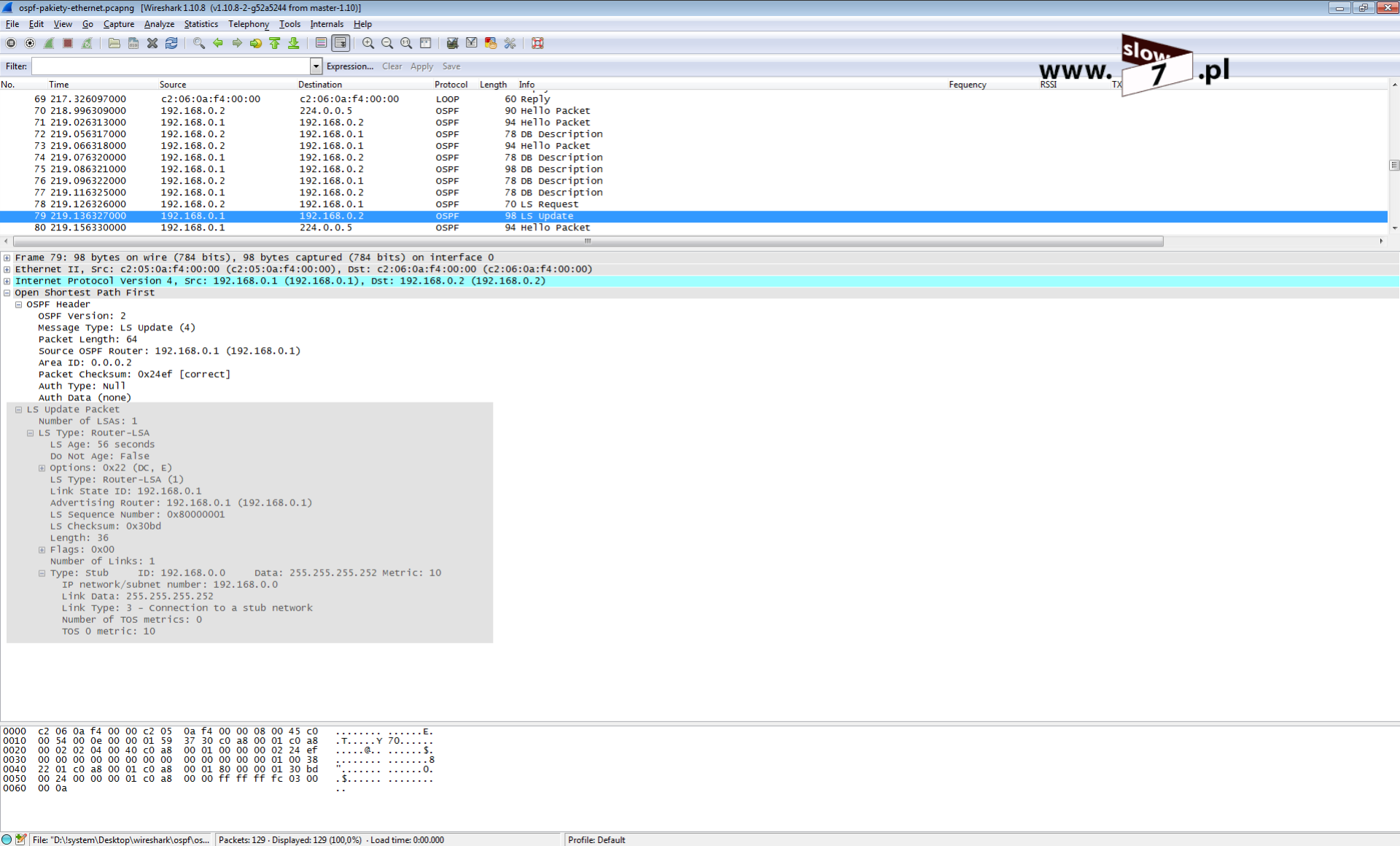Reset zoom to normal size (1:1)
Image resolution: width=1400 pixels, height=846 pixels.
406,44
